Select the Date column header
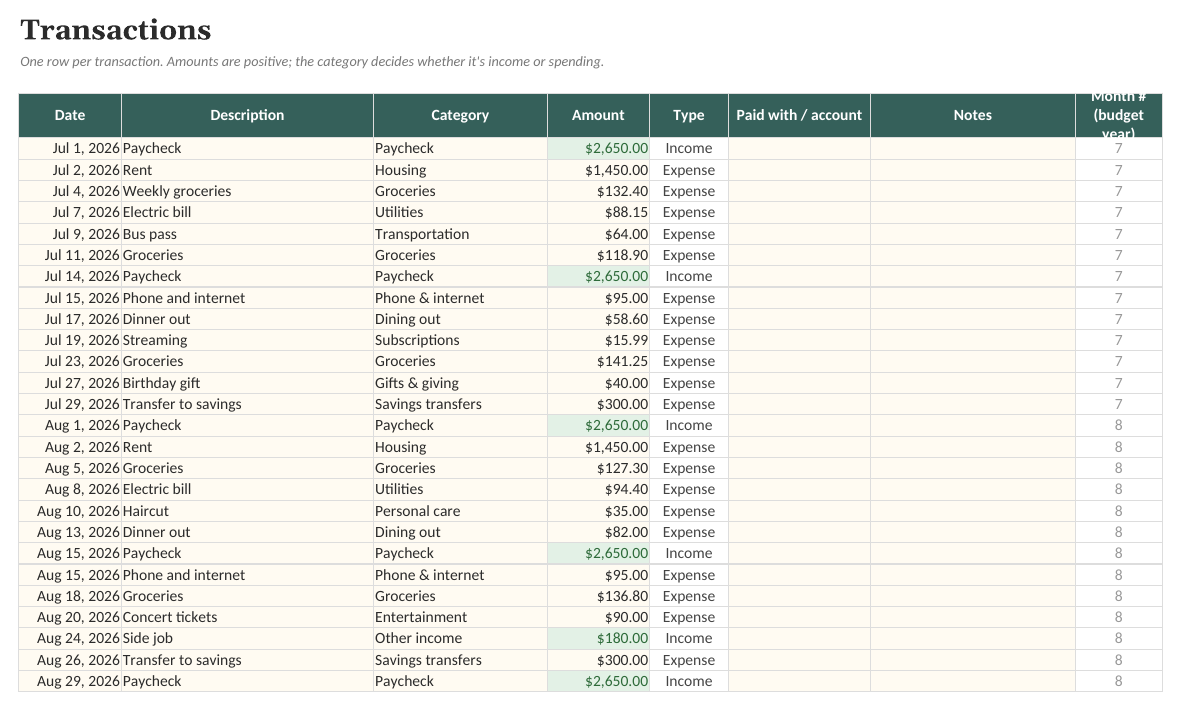The width and height of the screenshot is (1181, 710). click(x=70, y=115)
